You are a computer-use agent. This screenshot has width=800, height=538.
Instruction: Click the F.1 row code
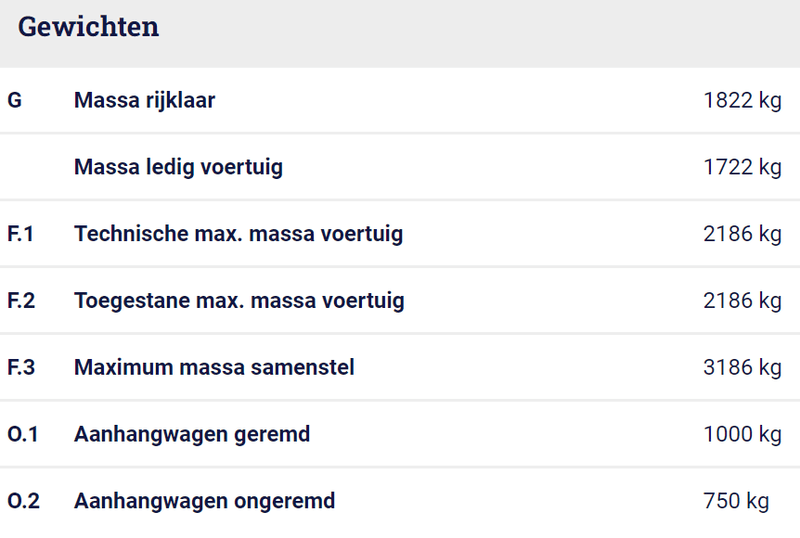(x=21, y=234)
